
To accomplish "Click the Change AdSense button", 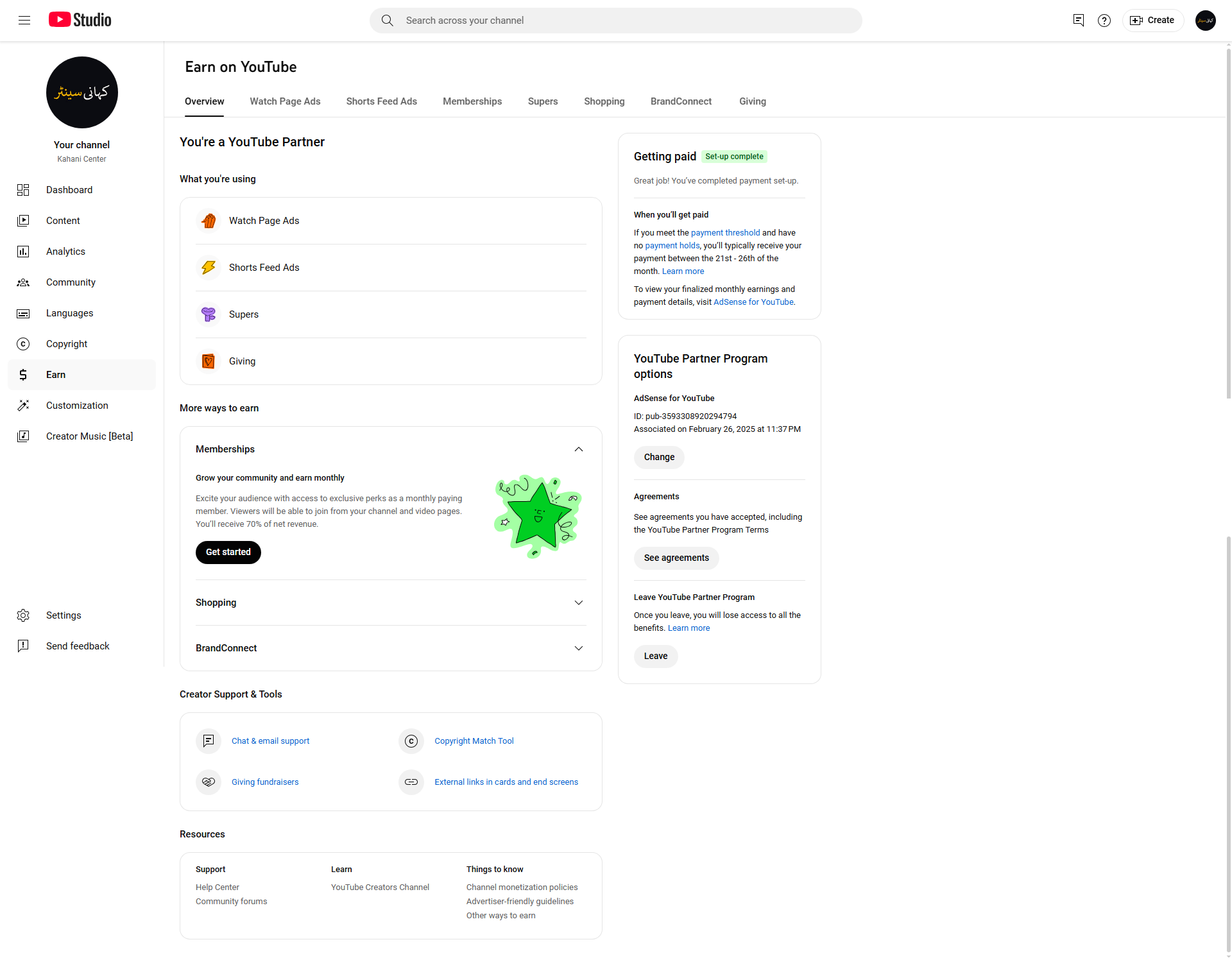I will [659, 458].
